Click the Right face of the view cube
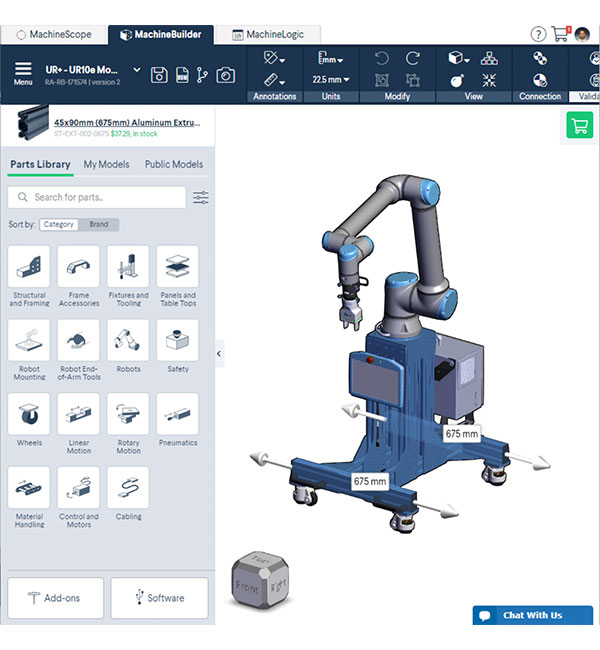The image size is (600, 650). click(x=277, y=587)
